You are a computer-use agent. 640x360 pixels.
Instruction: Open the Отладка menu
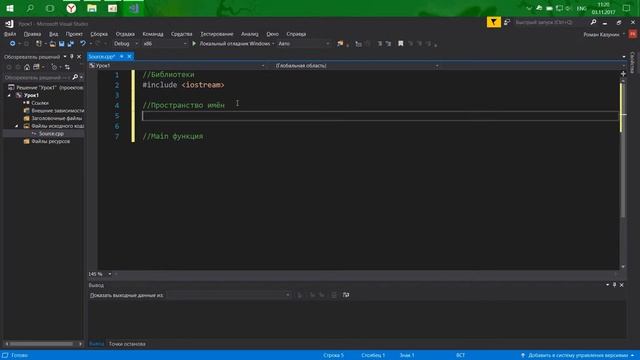click(125, 34)
